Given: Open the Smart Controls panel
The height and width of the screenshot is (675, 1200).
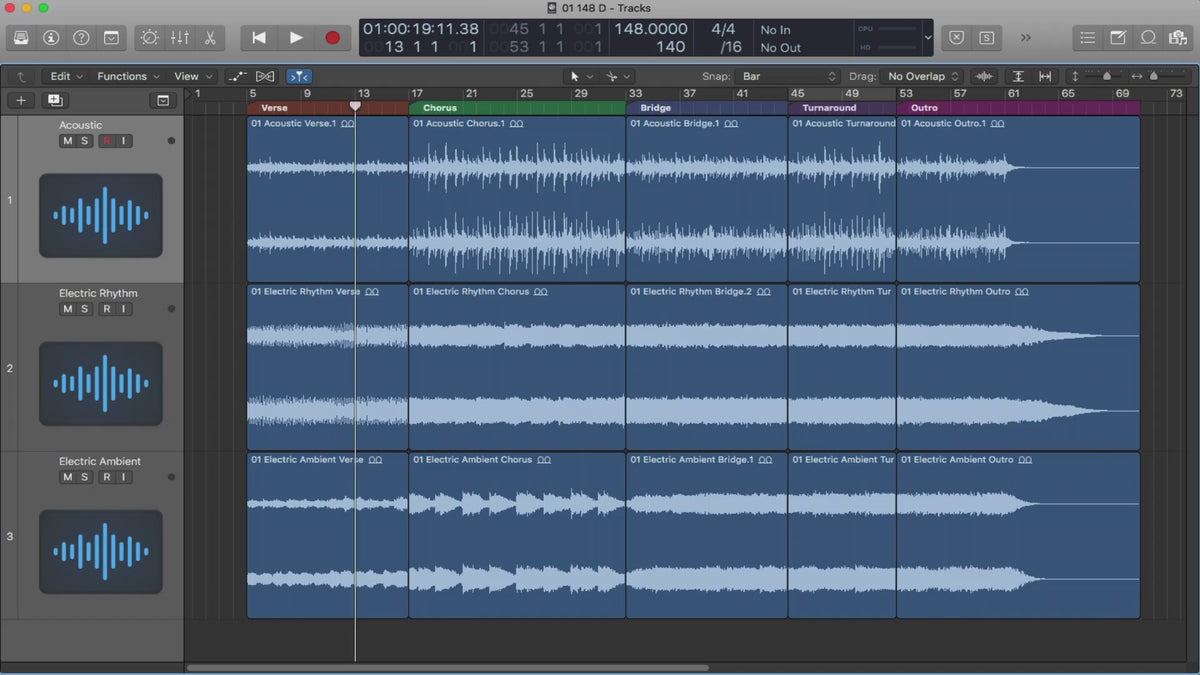Looking at the screenshot, I should point(149,38).
